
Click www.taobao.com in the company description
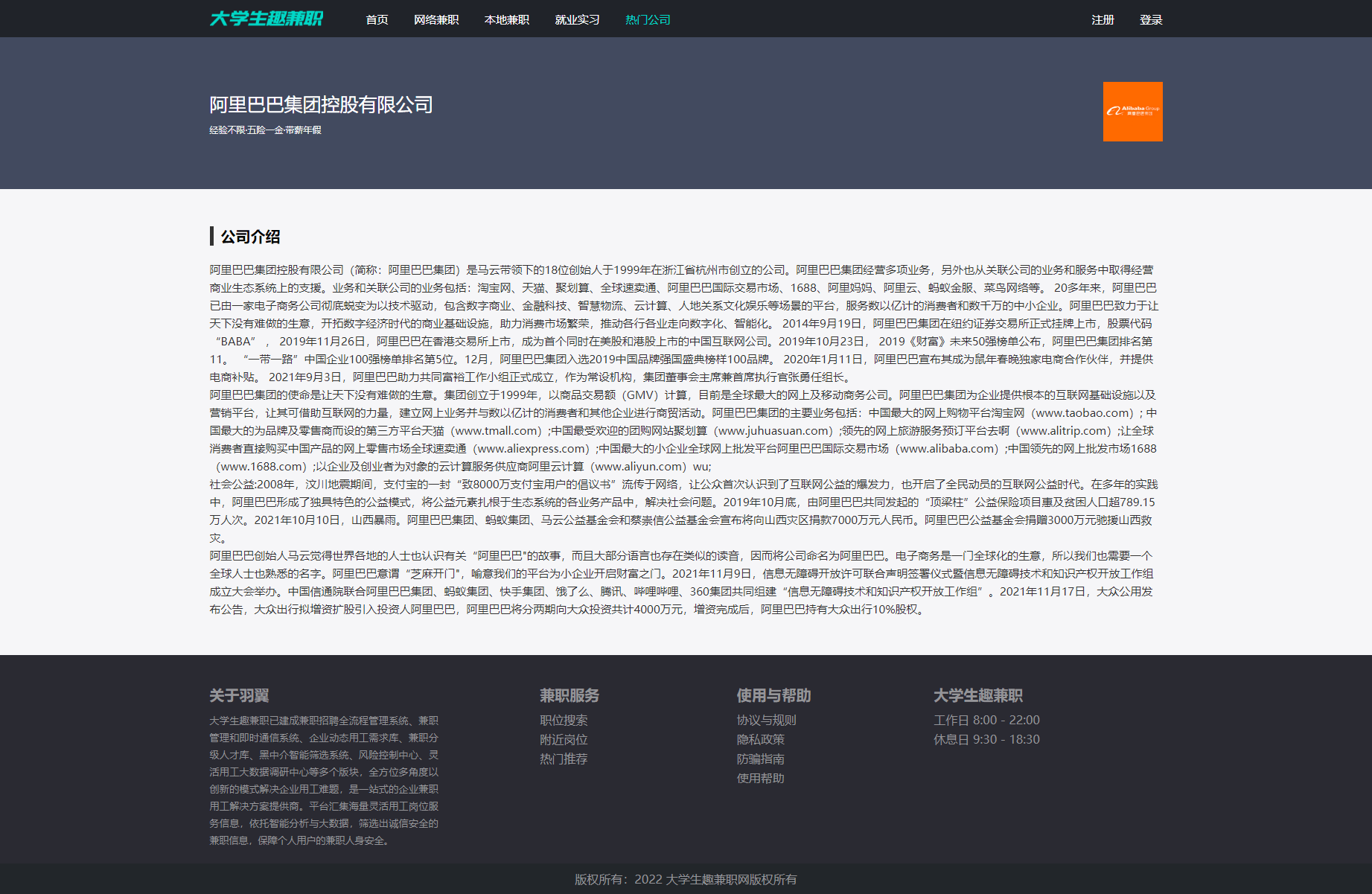click(x=1084, y=413)
